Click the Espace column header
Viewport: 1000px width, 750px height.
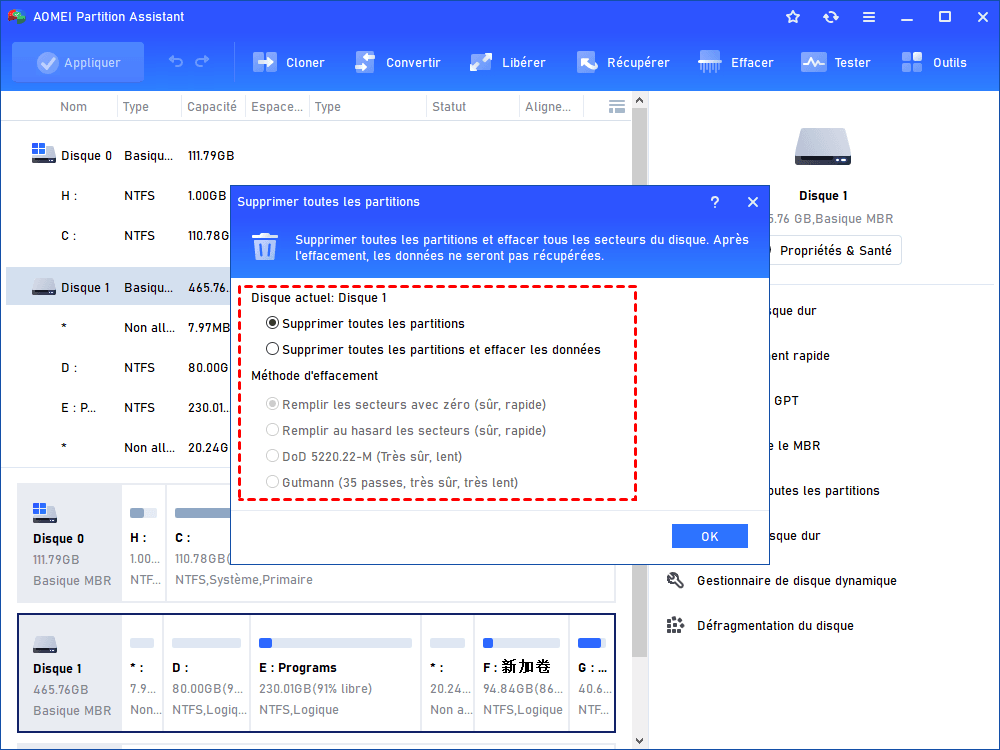tap(276, 107)
